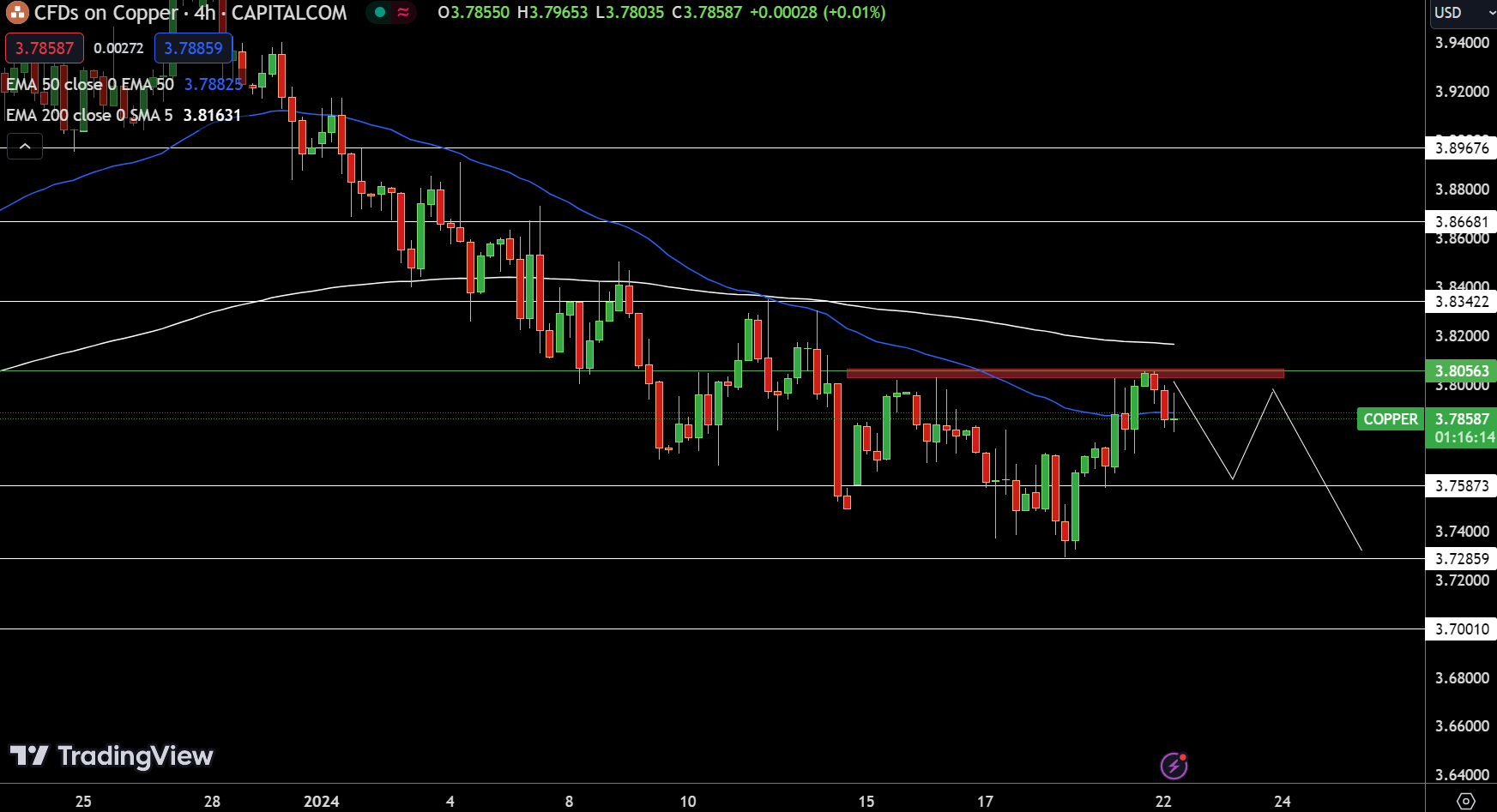
Task: Open the USD currency dropdown
Action: point(1462,13)
